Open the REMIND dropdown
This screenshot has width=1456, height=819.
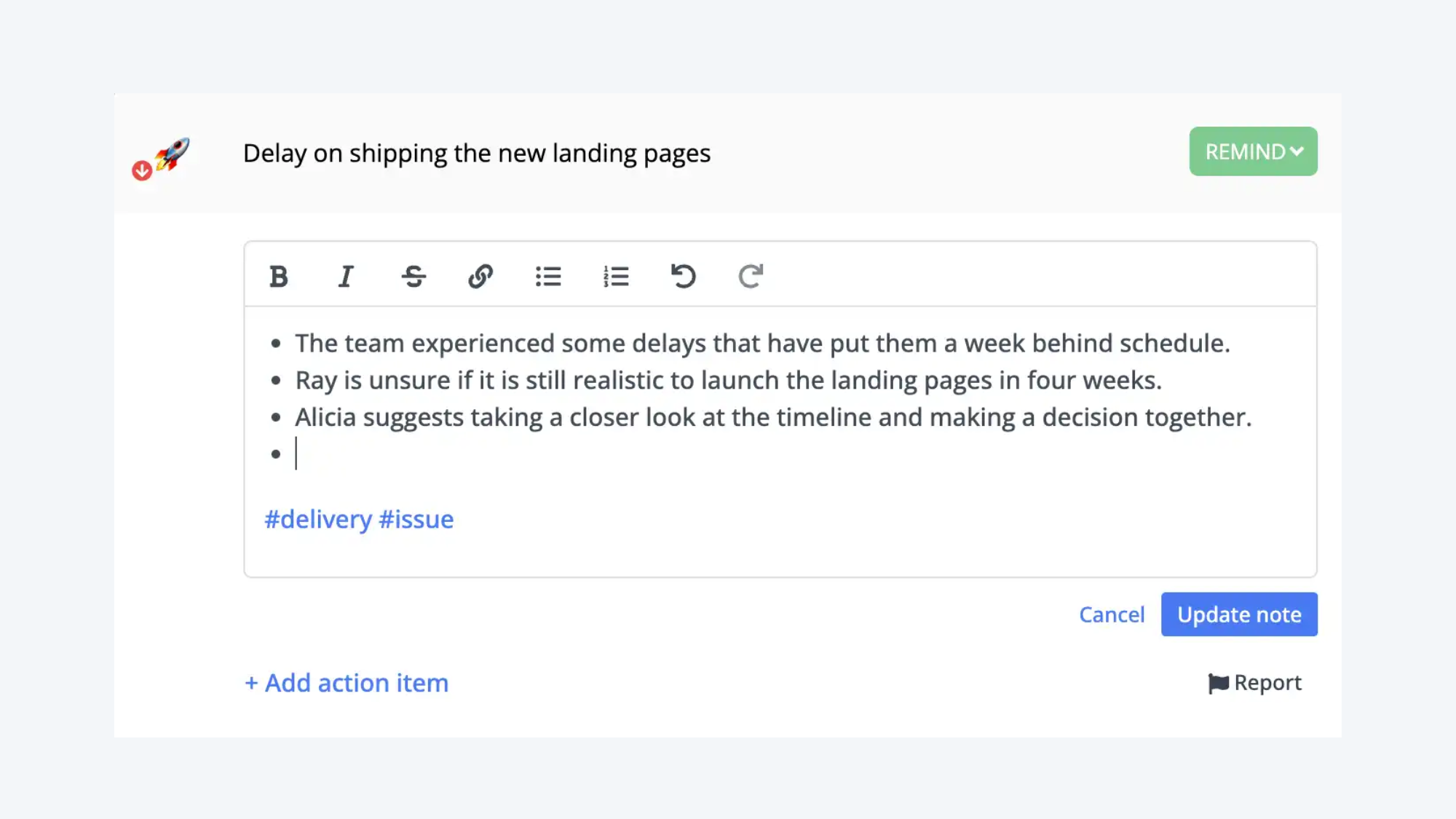(1253, 151)
